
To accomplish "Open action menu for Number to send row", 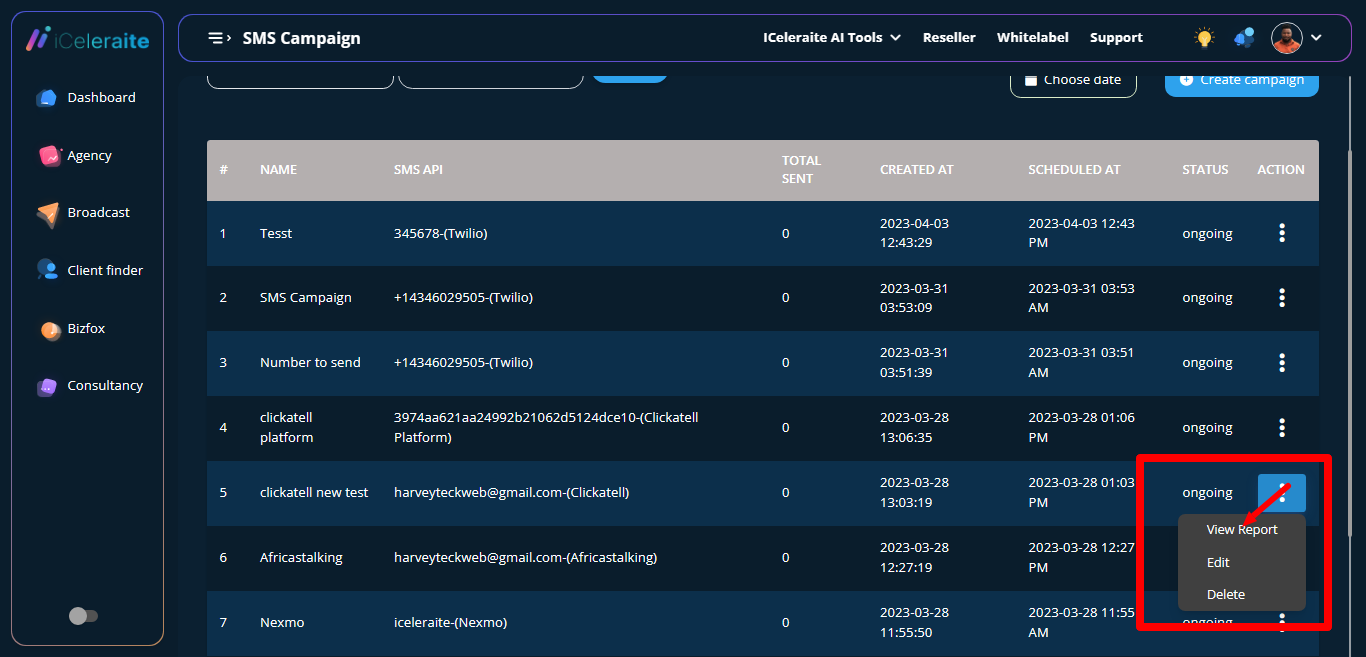I will 1282,363.
